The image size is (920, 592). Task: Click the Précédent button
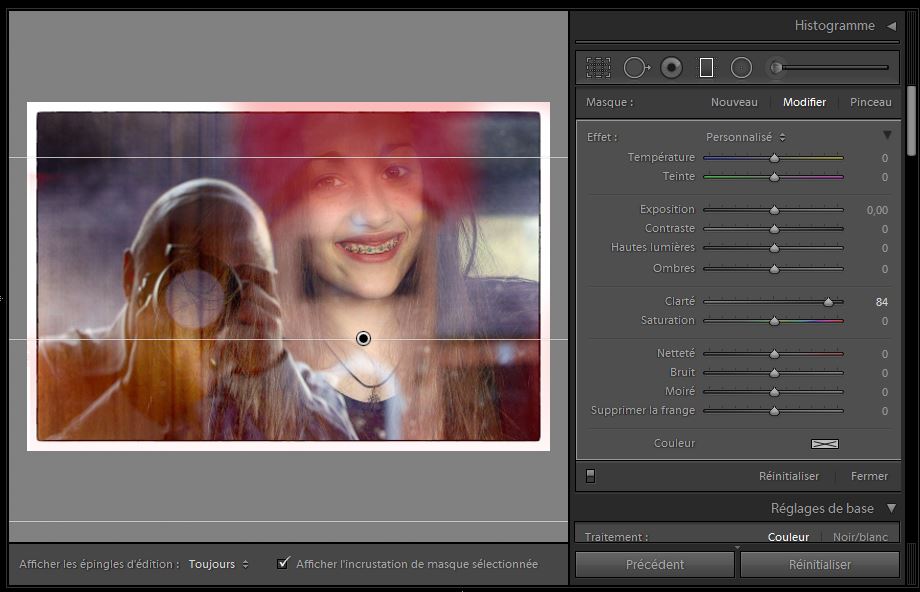pyautogui.click(x=655, y=564)
